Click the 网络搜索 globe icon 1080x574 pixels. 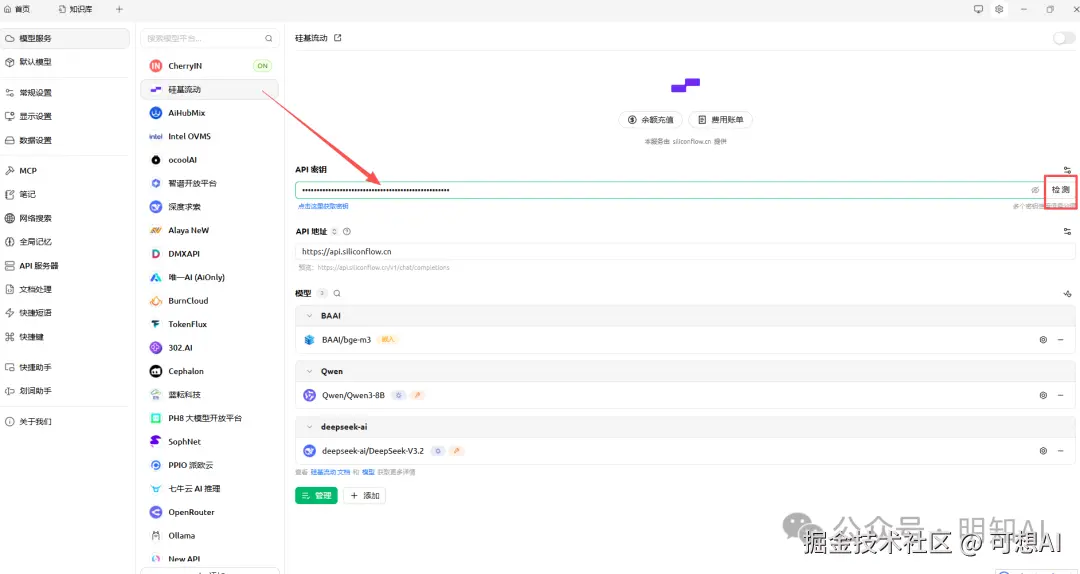tap(10, 218)
